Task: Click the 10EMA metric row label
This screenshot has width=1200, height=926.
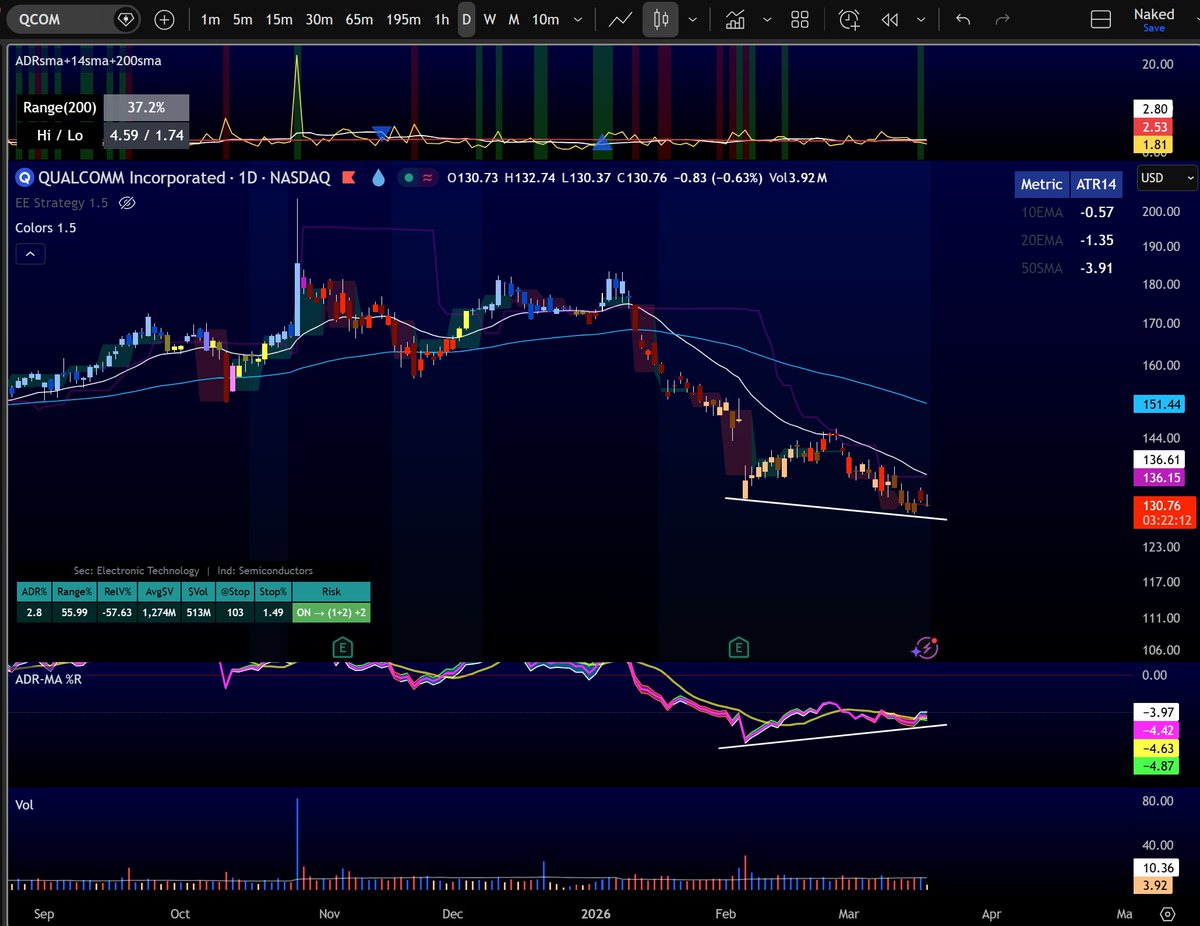Action: tap(1041, 212)
